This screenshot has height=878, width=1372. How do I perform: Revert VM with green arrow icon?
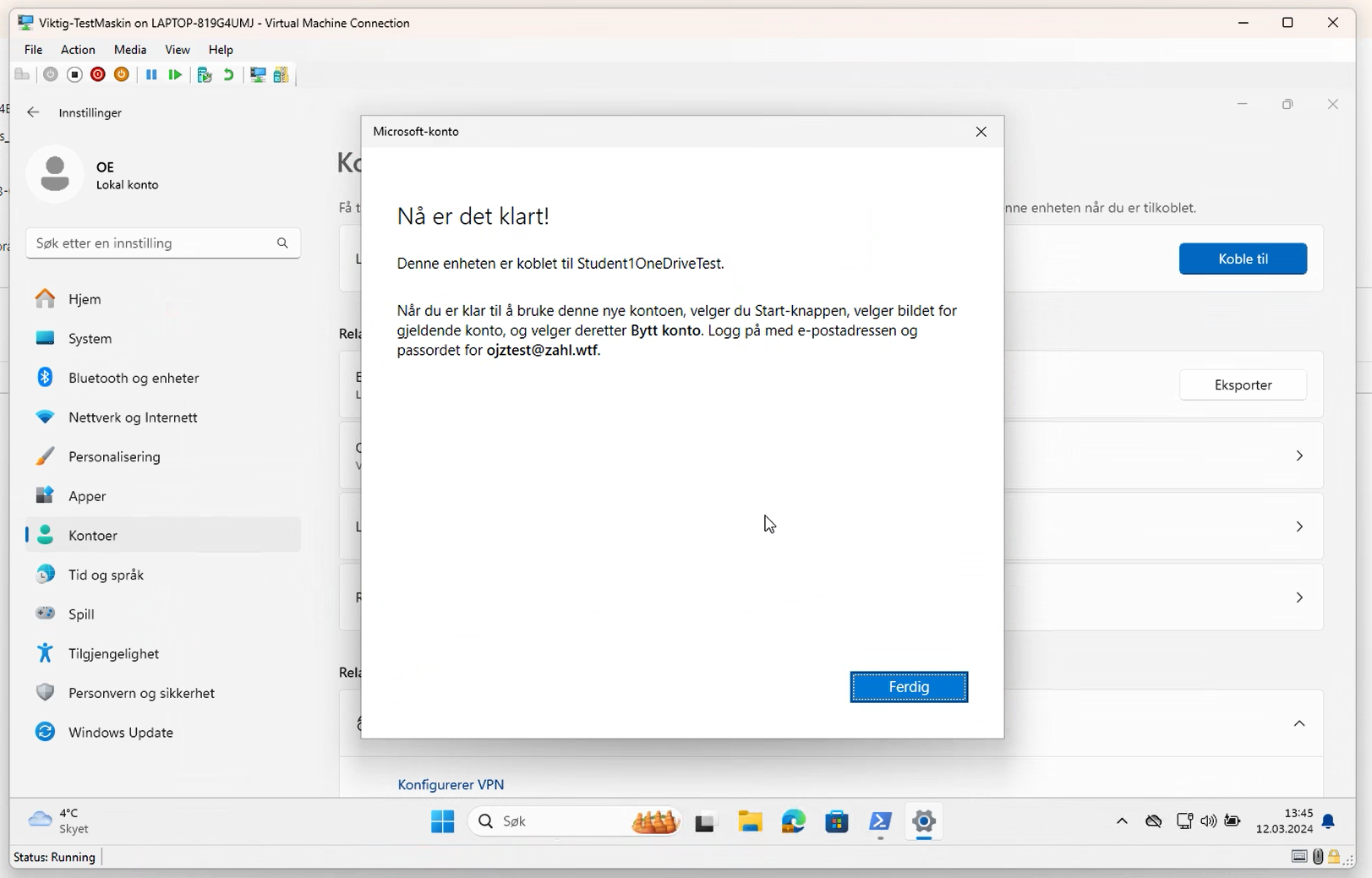(x=228, y=75)
